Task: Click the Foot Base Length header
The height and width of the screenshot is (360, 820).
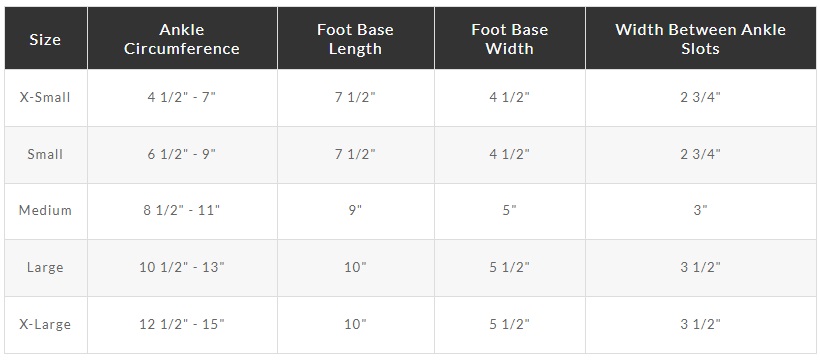Action: (x=356, y=39)
